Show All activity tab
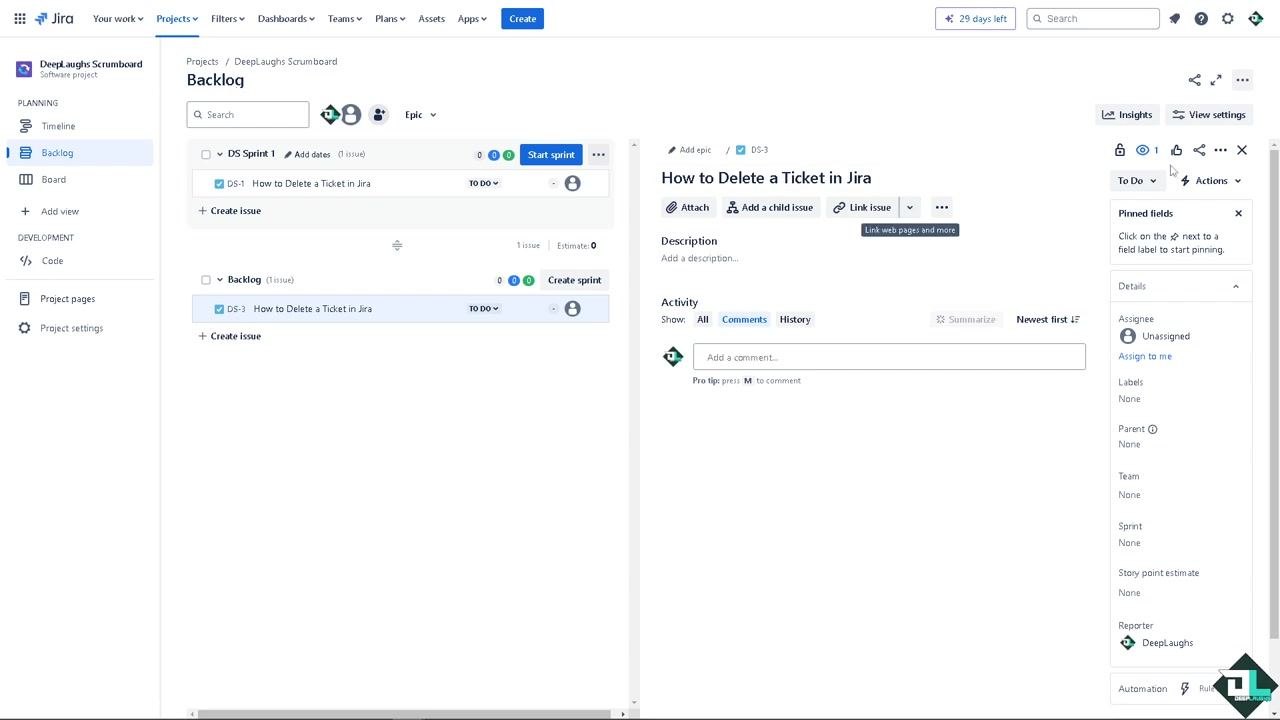Viewport: 1280px width, 720px height. point(703,320)
